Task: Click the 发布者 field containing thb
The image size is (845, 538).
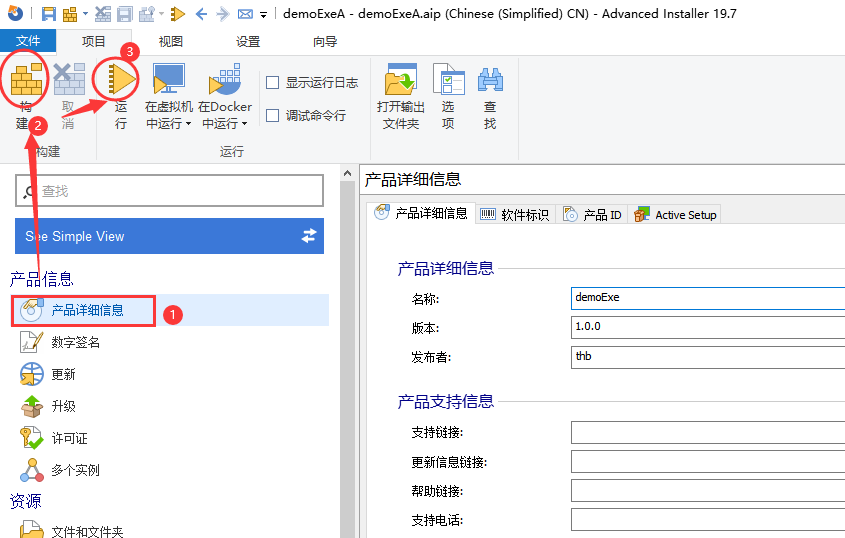Action: tap(708, 357)
